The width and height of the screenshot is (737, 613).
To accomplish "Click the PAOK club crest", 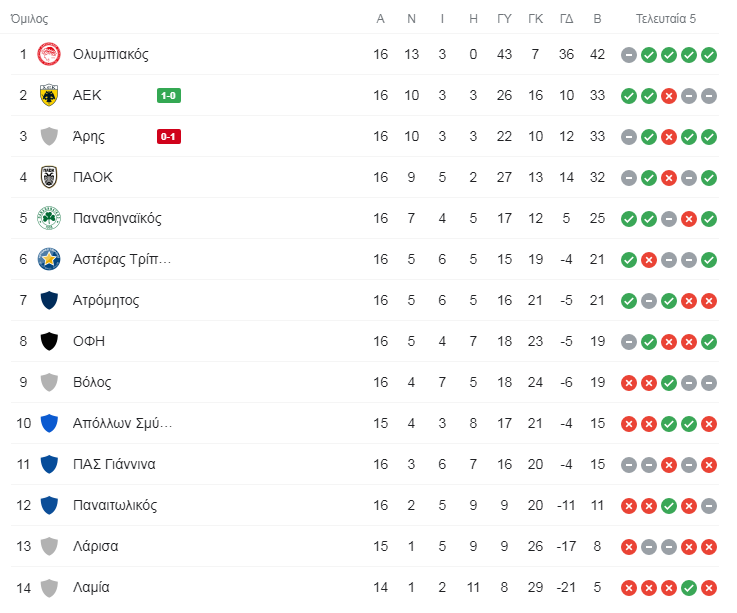I will coord(49,177).
